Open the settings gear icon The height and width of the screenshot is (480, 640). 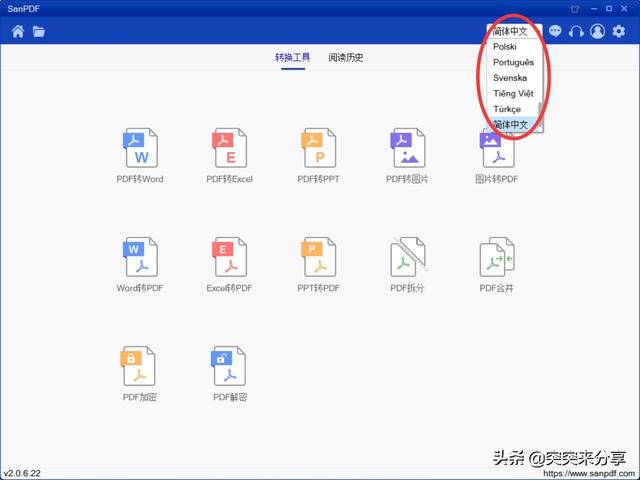(x=619, y=31)
